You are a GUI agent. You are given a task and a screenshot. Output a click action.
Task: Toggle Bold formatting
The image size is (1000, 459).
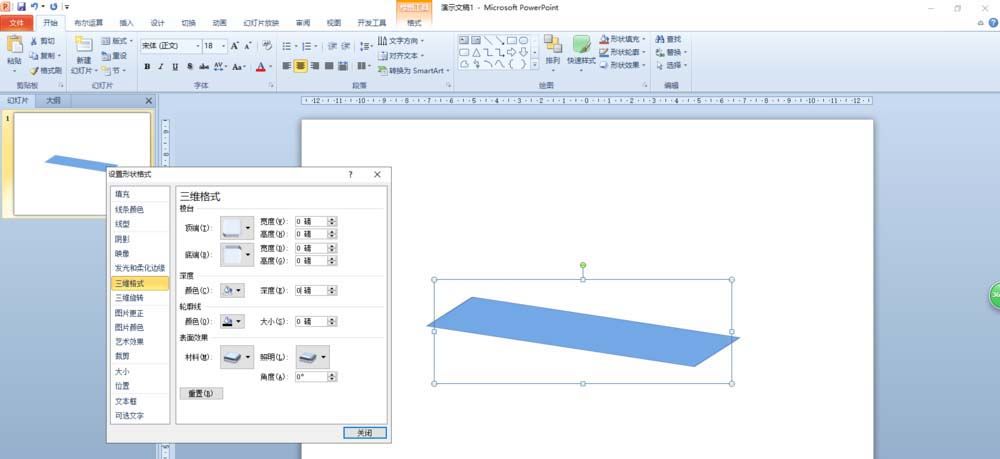coord(147,66)
